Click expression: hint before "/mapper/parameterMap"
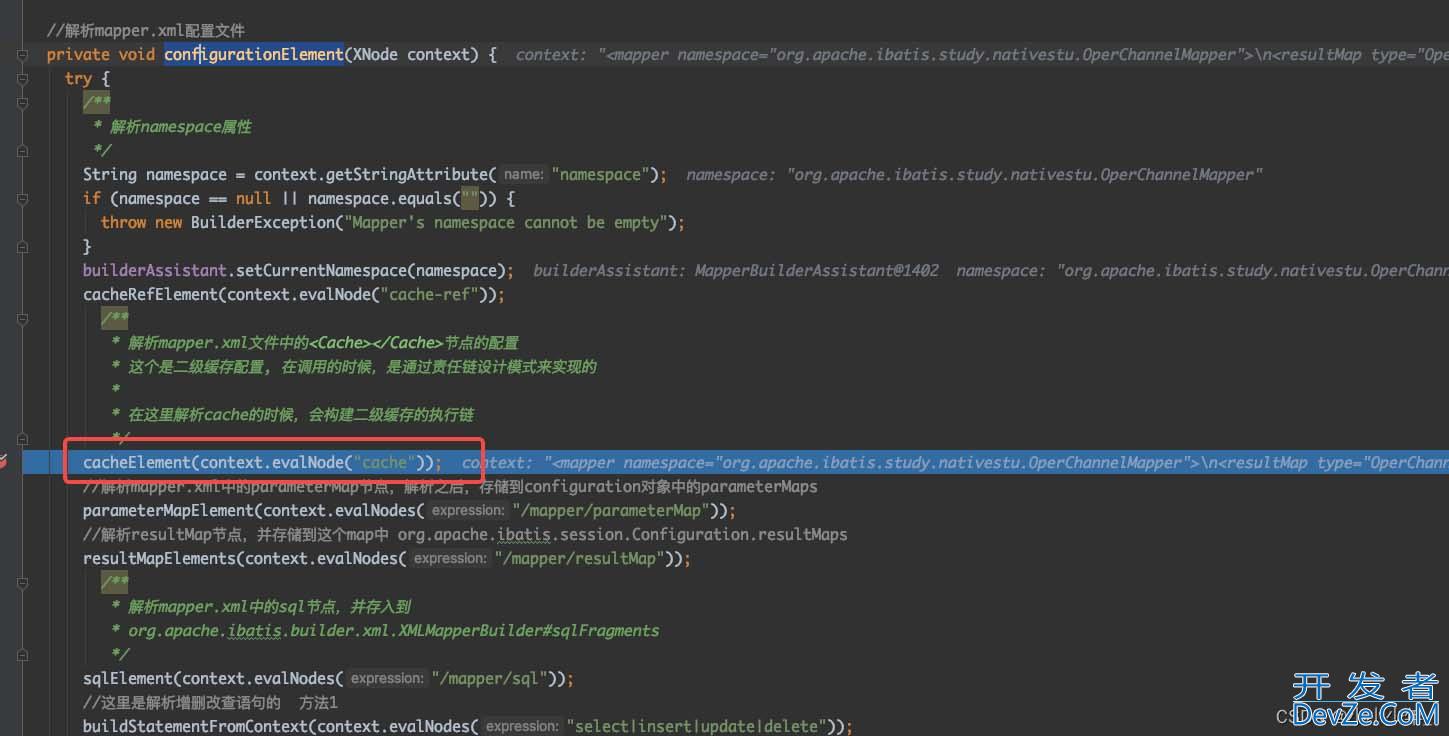 (467, 511)
